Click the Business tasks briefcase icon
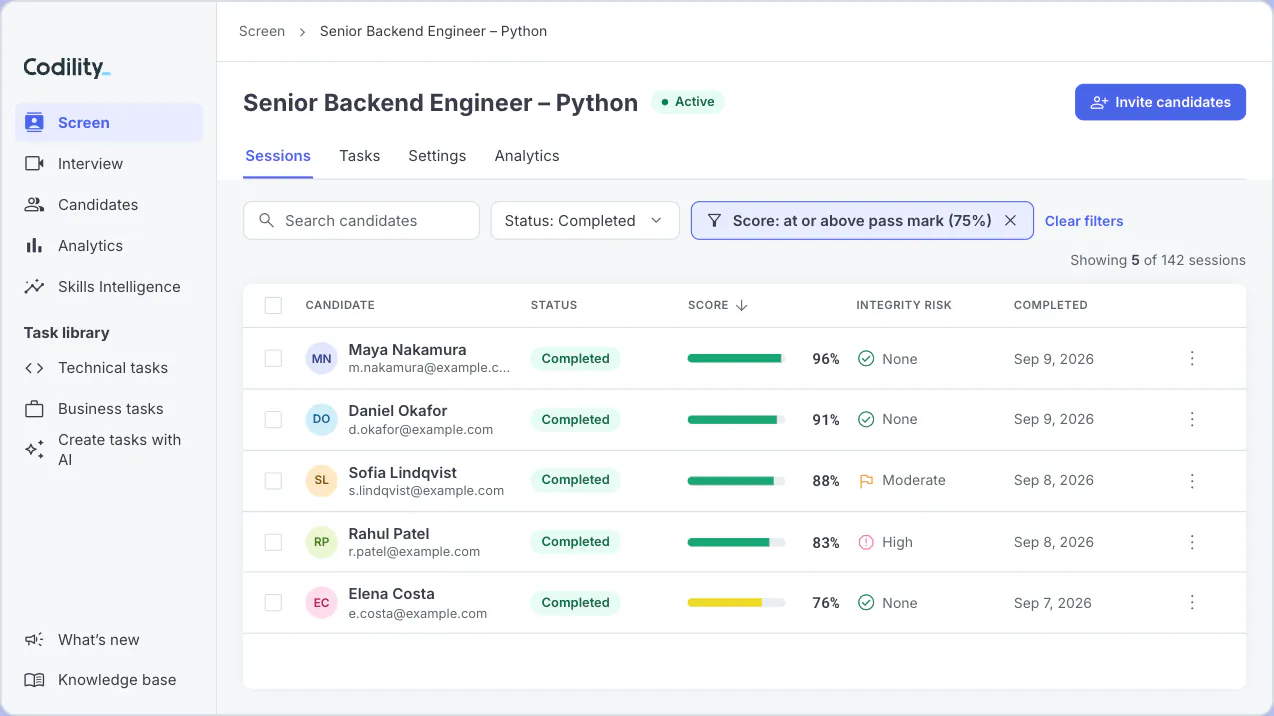Image resolution: width=1274 pixels, height=716 pixels. (x=34, y=408)
